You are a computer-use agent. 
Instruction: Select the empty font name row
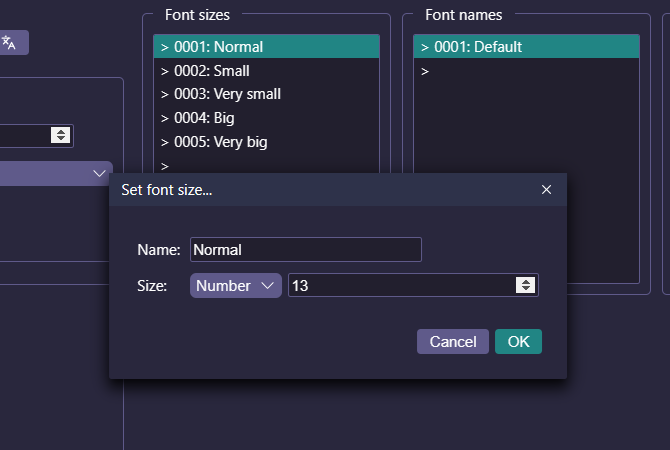[526, 71]
